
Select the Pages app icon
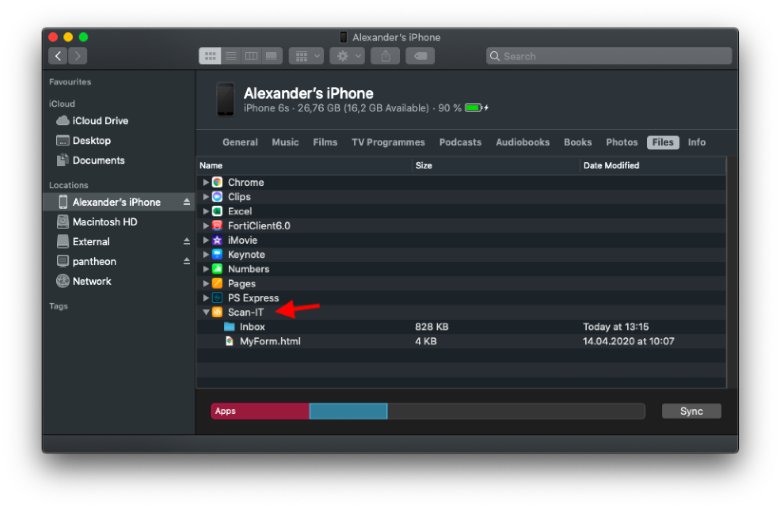[x=217, y=283]
